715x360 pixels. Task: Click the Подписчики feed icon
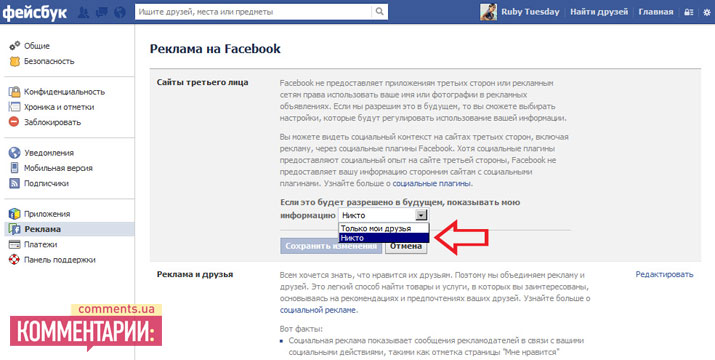pos(15,183)
